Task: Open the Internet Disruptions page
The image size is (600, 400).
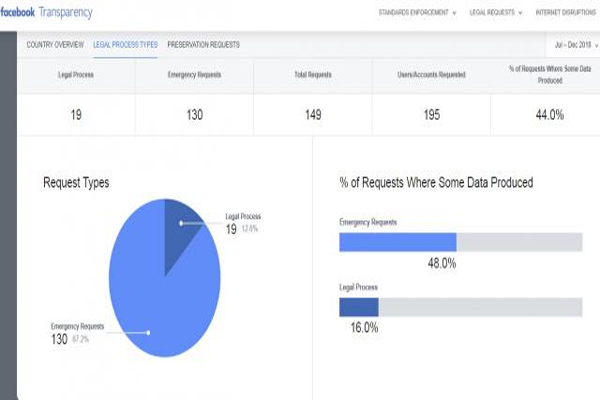Action: coord(566,13)
